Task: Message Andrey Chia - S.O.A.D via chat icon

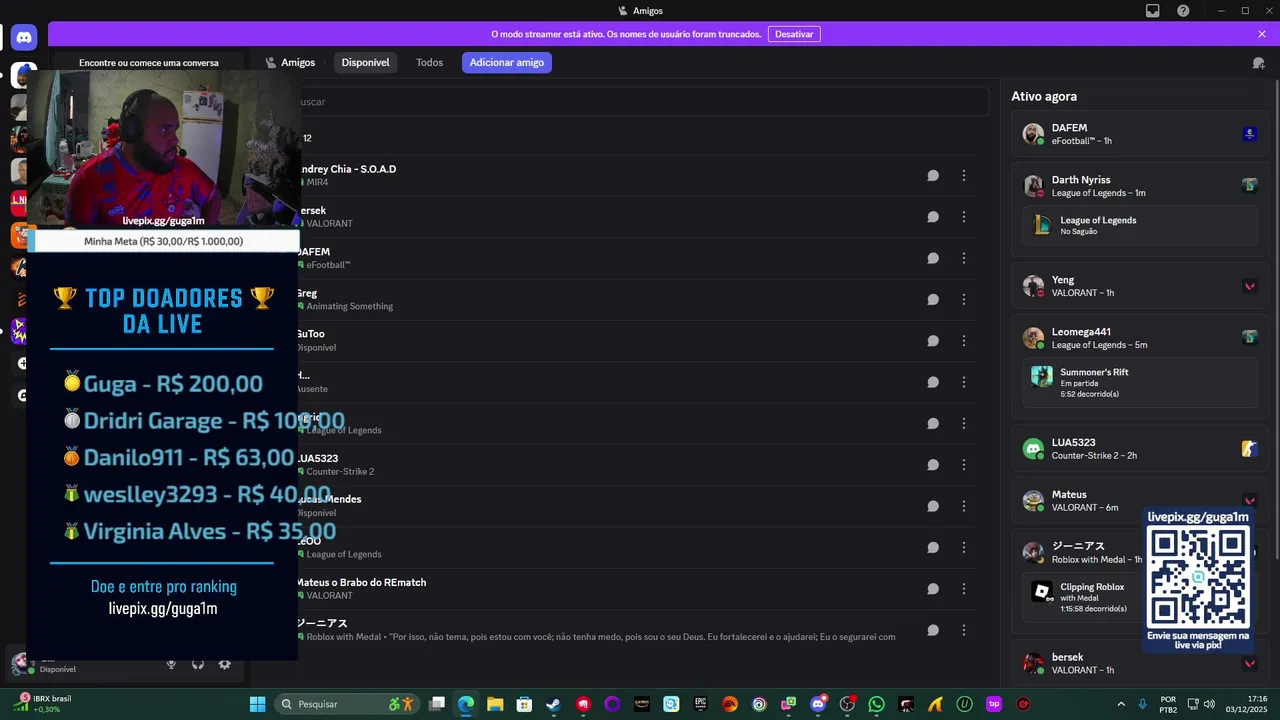Action: click(933, 176)
